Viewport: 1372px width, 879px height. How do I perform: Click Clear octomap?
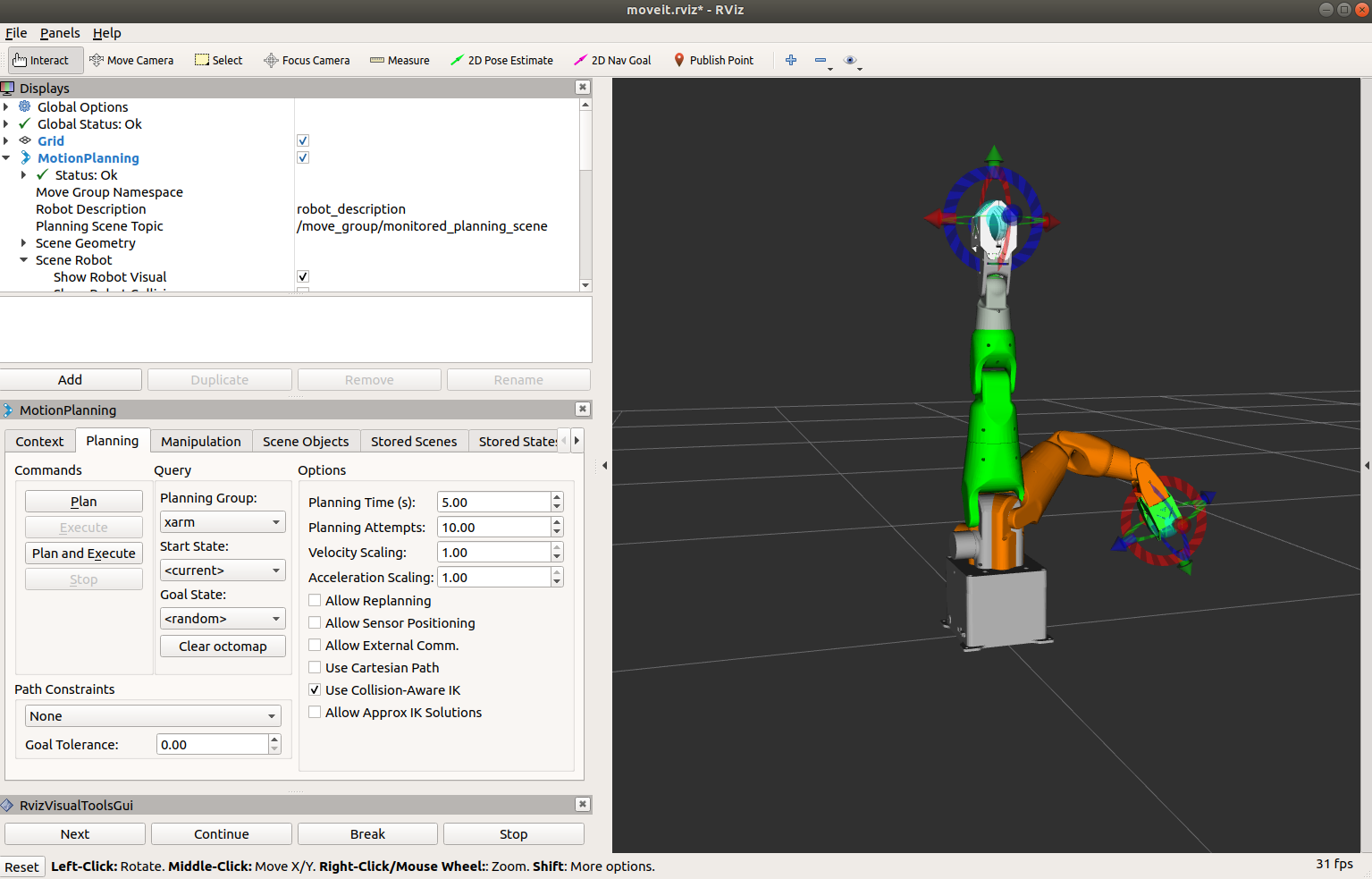pyautogui.click(x=223, y=646)
